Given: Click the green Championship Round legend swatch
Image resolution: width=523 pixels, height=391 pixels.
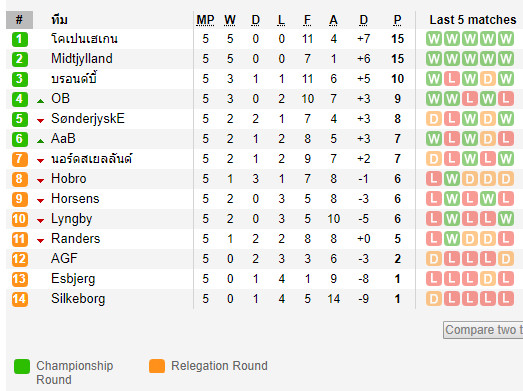Looking at the screenshot, I should point(22,366).
